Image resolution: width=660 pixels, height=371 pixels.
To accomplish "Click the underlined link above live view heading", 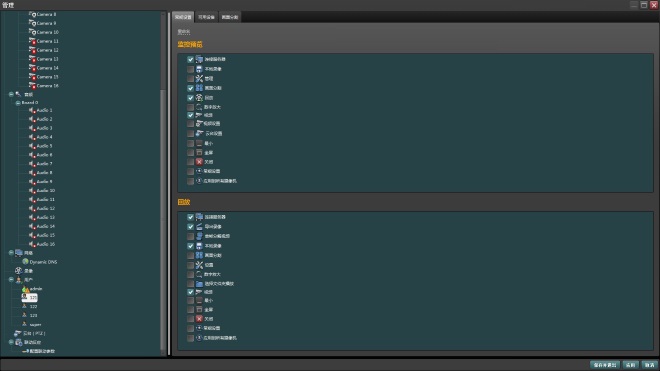I will (x=184, y=32).
